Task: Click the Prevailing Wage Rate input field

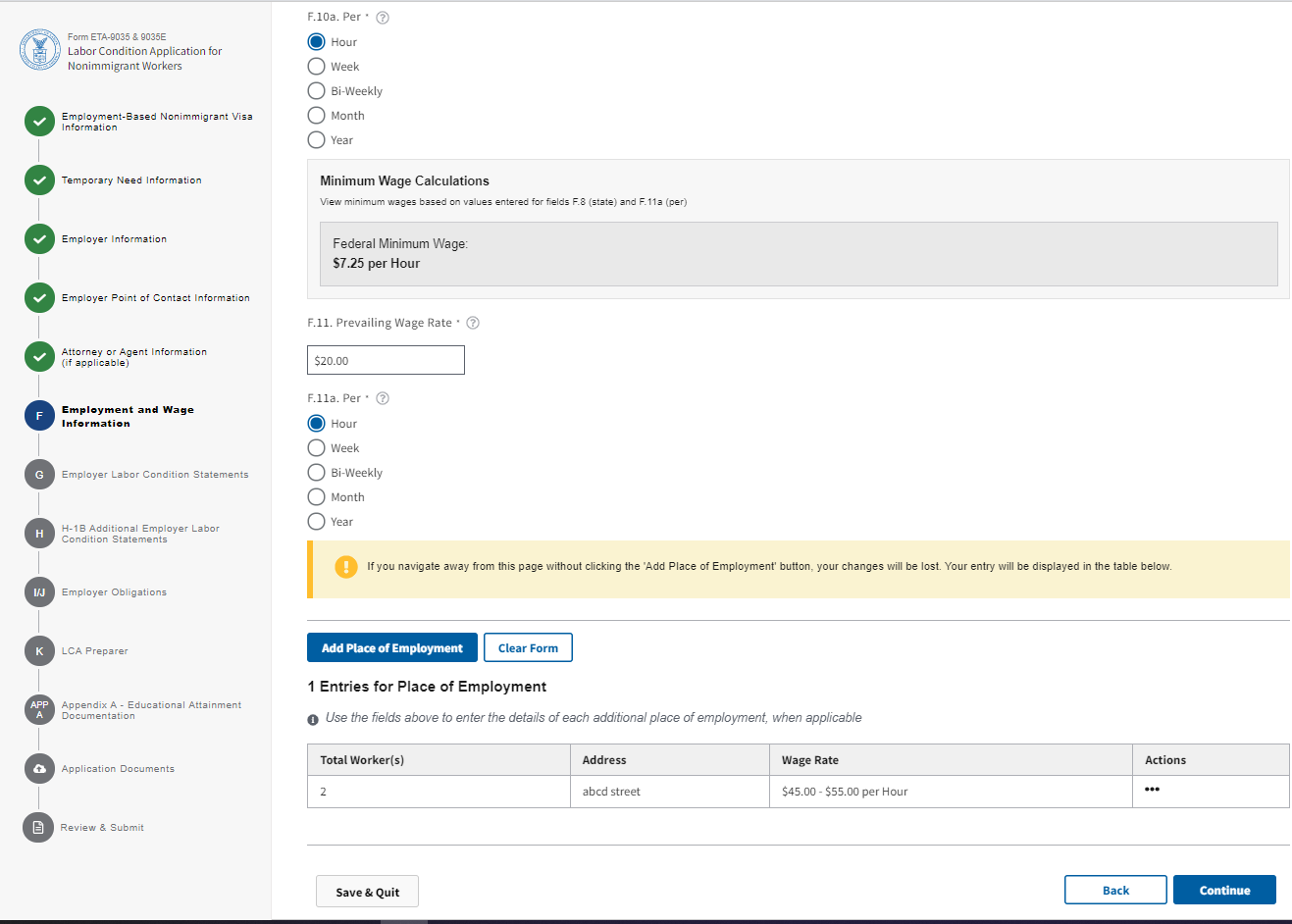Action: [386, 360]
